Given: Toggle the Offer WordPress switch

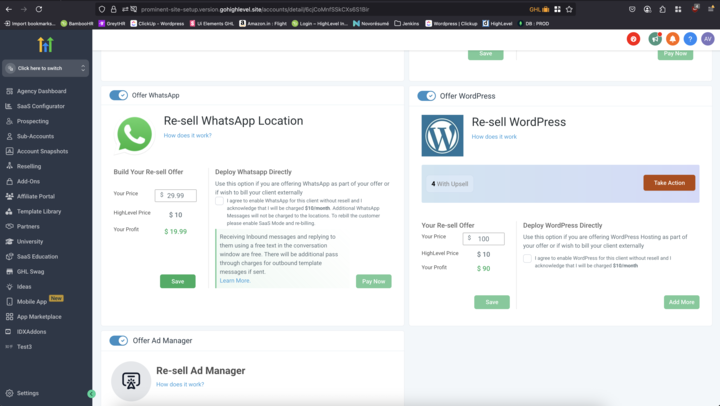Looking at the screenshot, I should (x=427, y=96).
